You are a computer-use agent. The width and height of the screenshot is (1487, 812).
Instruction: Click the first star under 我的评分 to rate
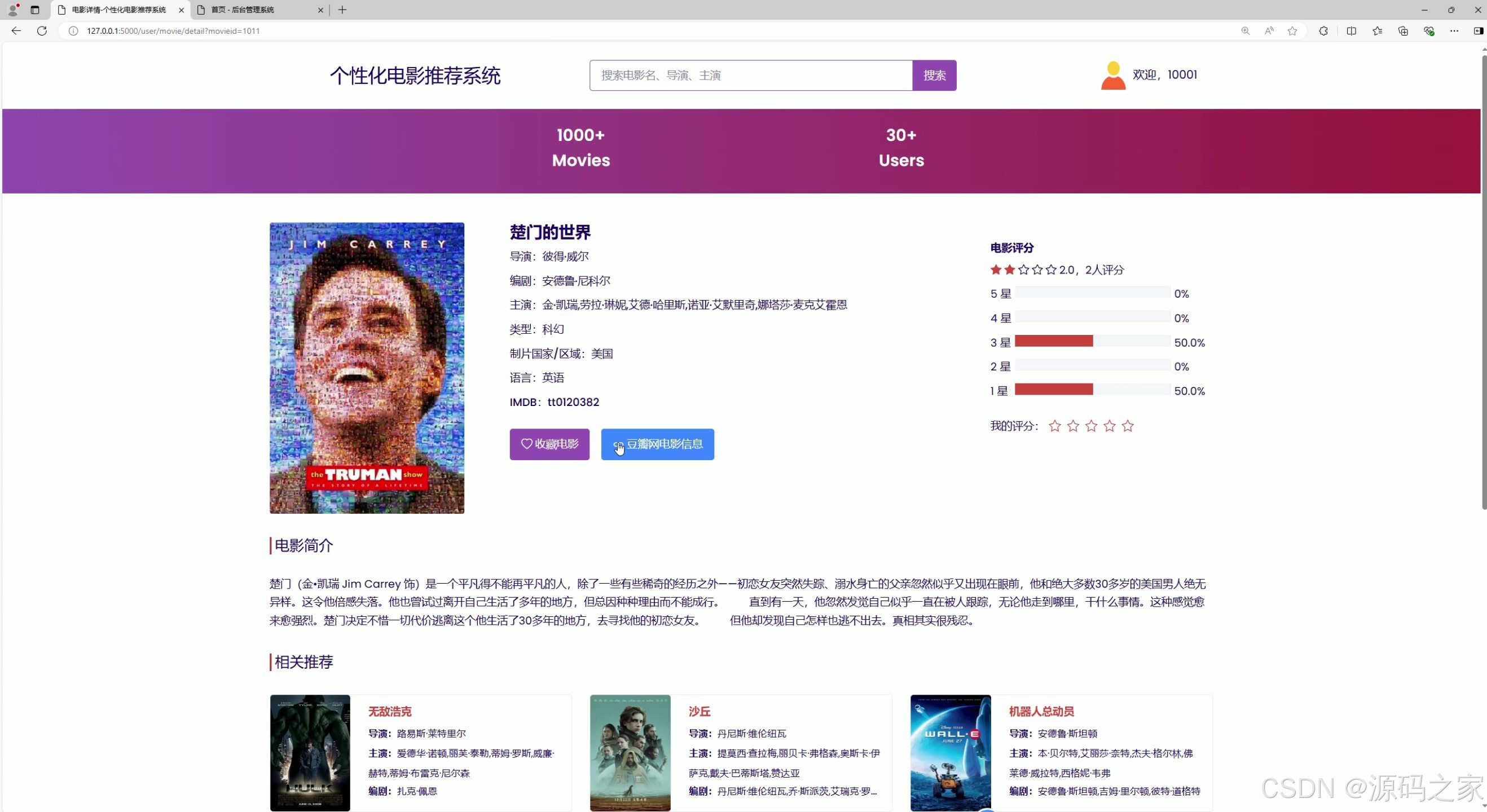(x=1055, y=426)
